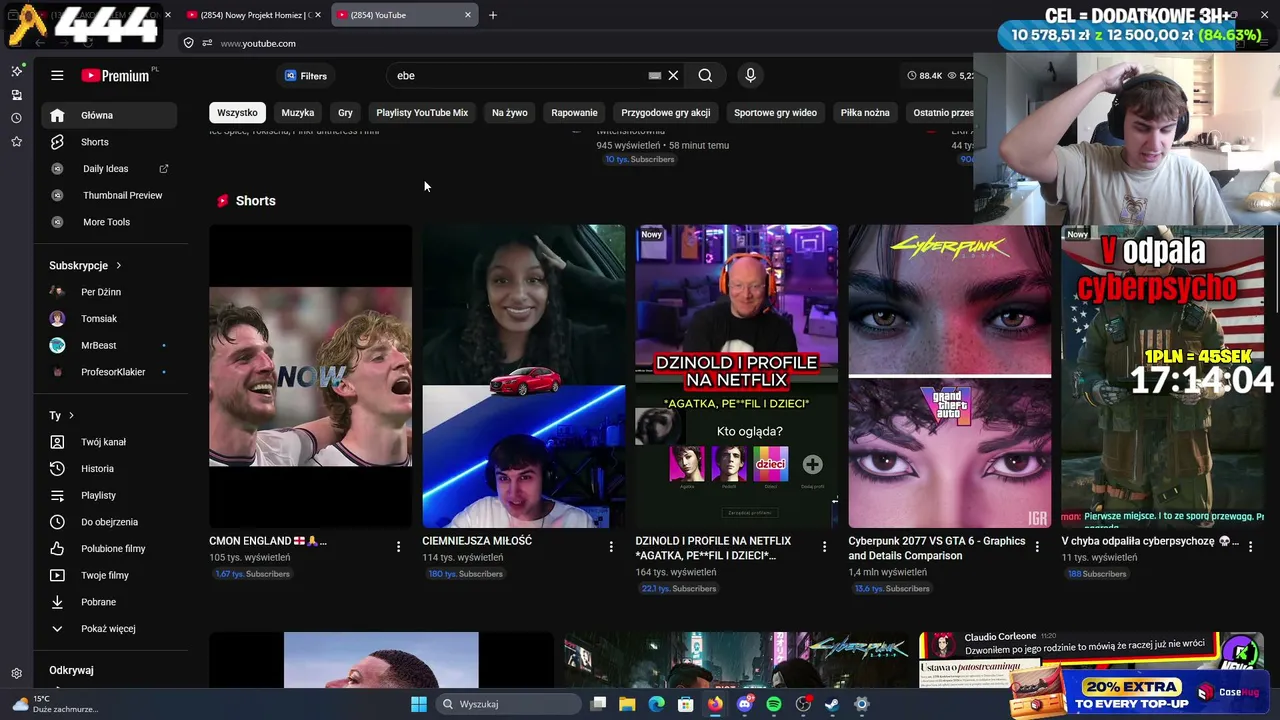Open 'Twój kanał' in the sidebar

(110, 442)
